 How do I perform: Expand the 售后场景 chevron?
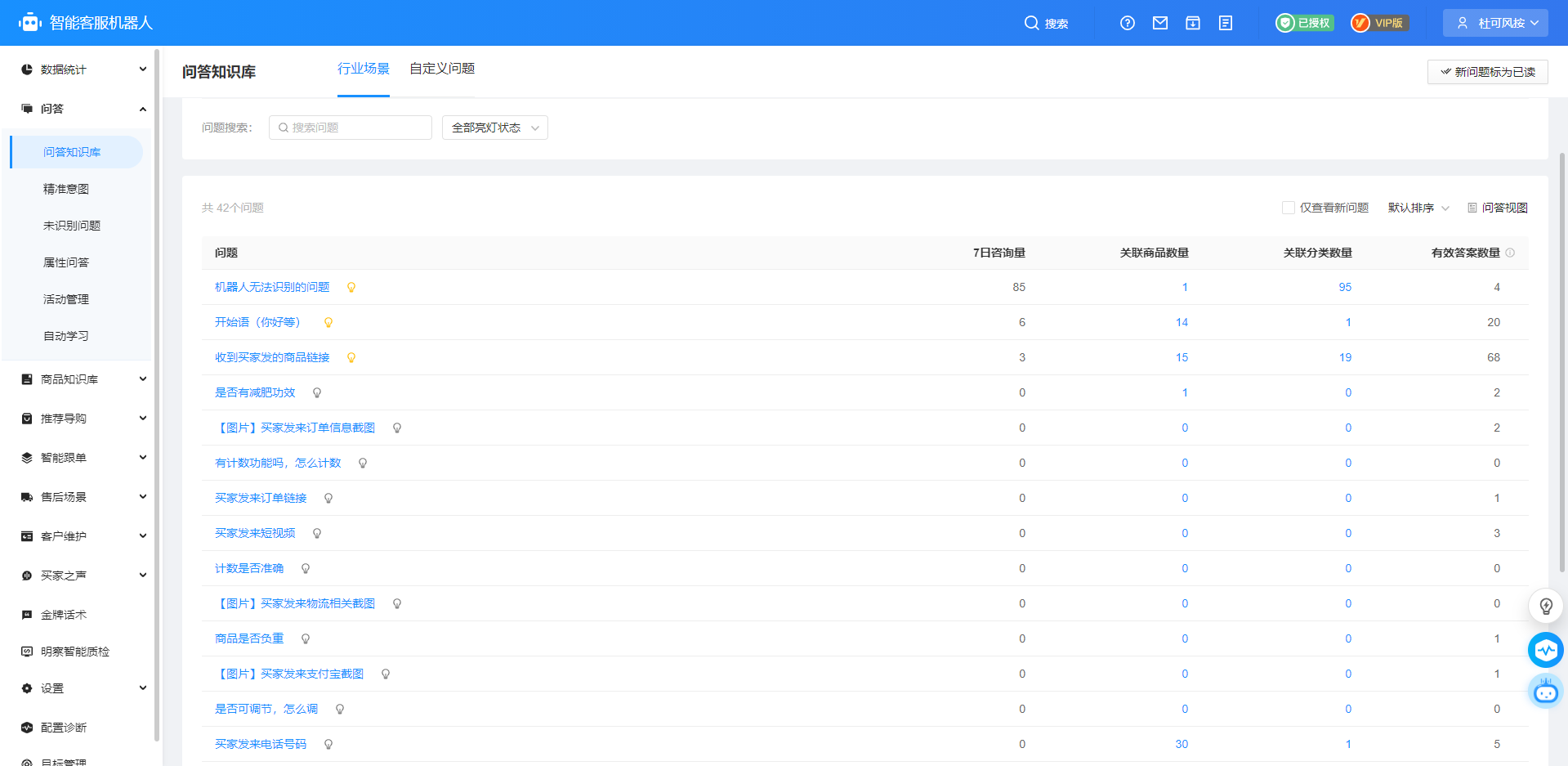point(143,497)
